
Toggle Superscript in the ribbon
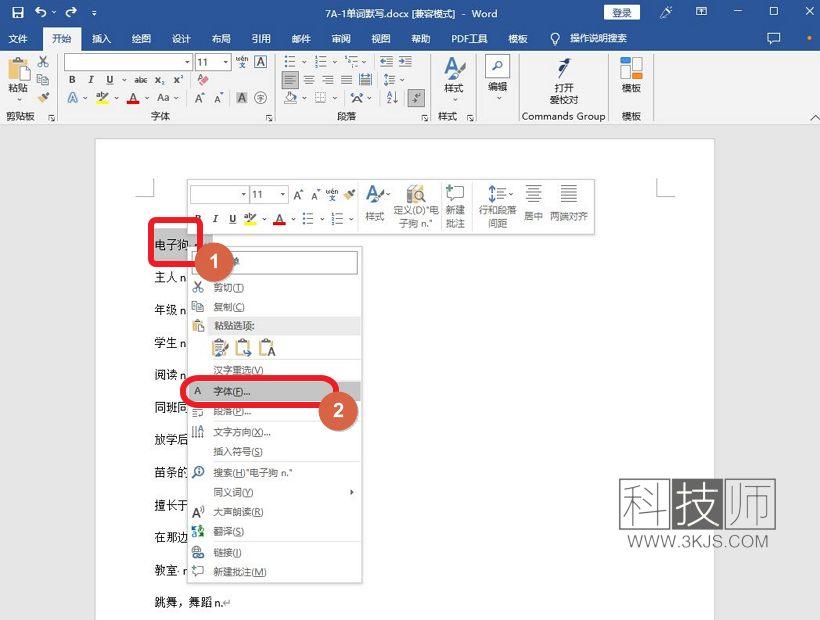tap(178, 79)
